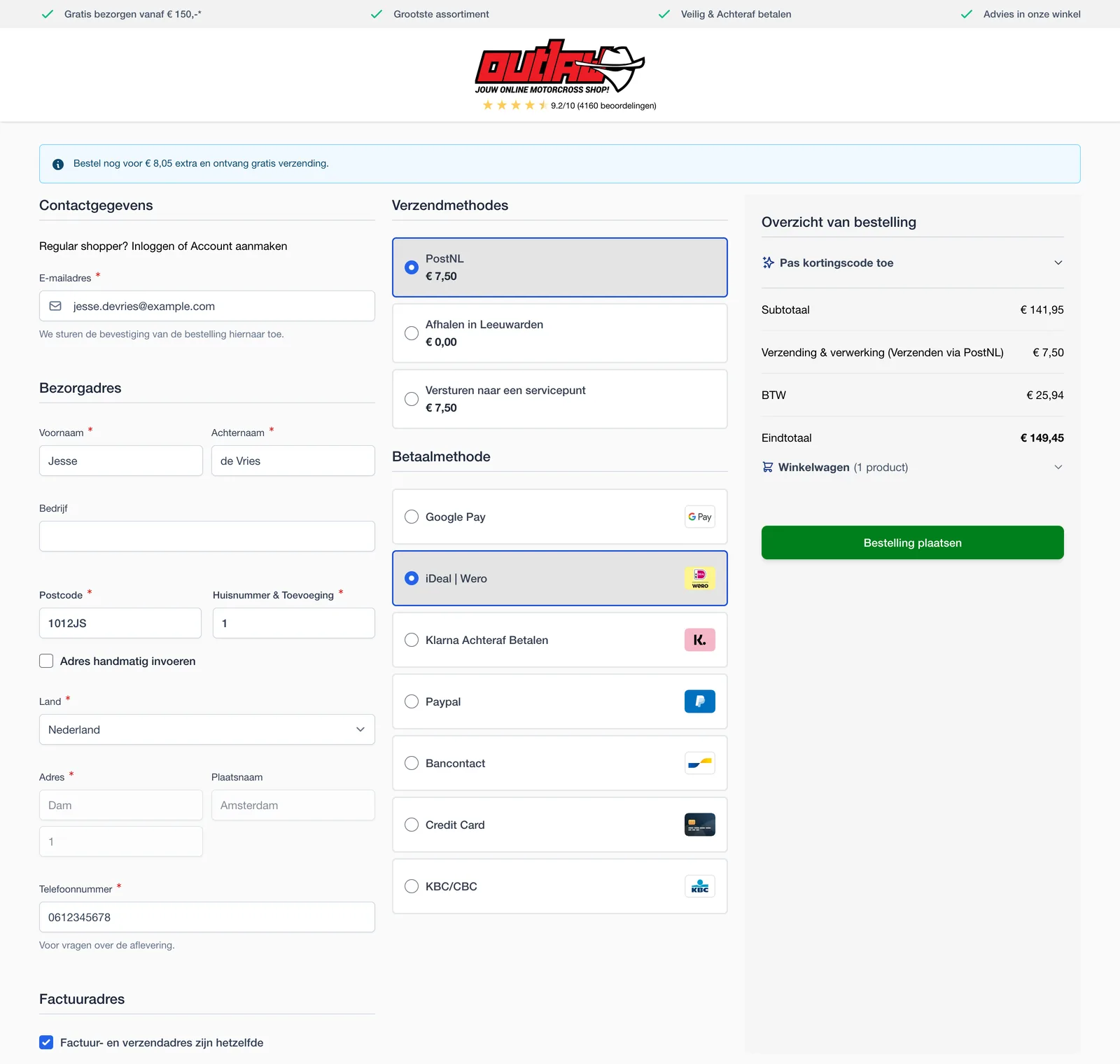1120x1064 pixels.
Task: Click the shopping cart icon beside Winkelwagen
Action: pyautogui.click(x=767, y=467)
